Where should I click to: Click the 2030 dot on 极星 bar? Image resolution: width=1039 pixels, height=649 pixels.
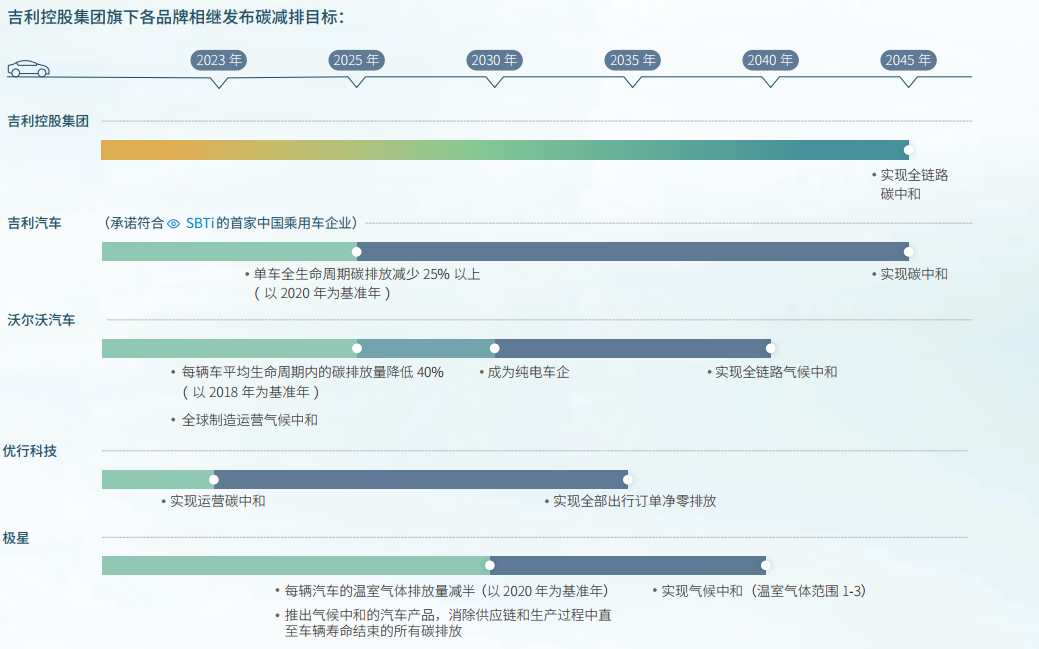tap(490, 565)
